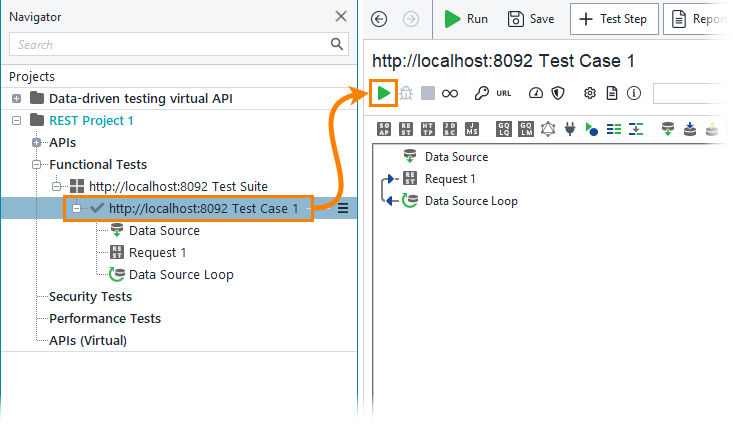Screen dimensions: 733x425
Task: Click the search magnifier icon
Action: 337,44
